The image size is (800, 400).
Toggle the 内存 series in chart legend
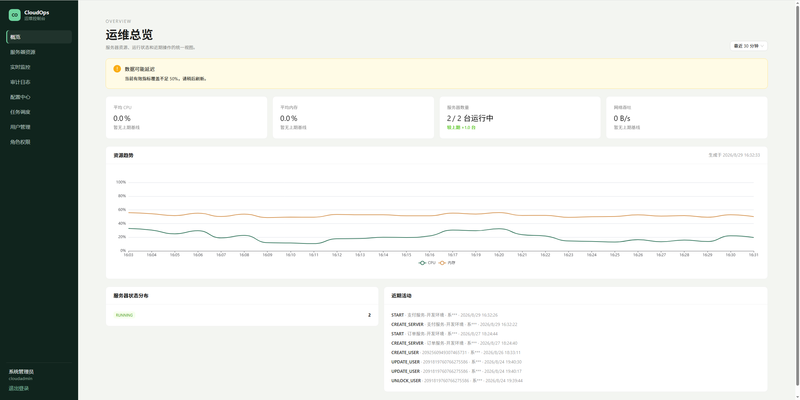tap(446, 263)
